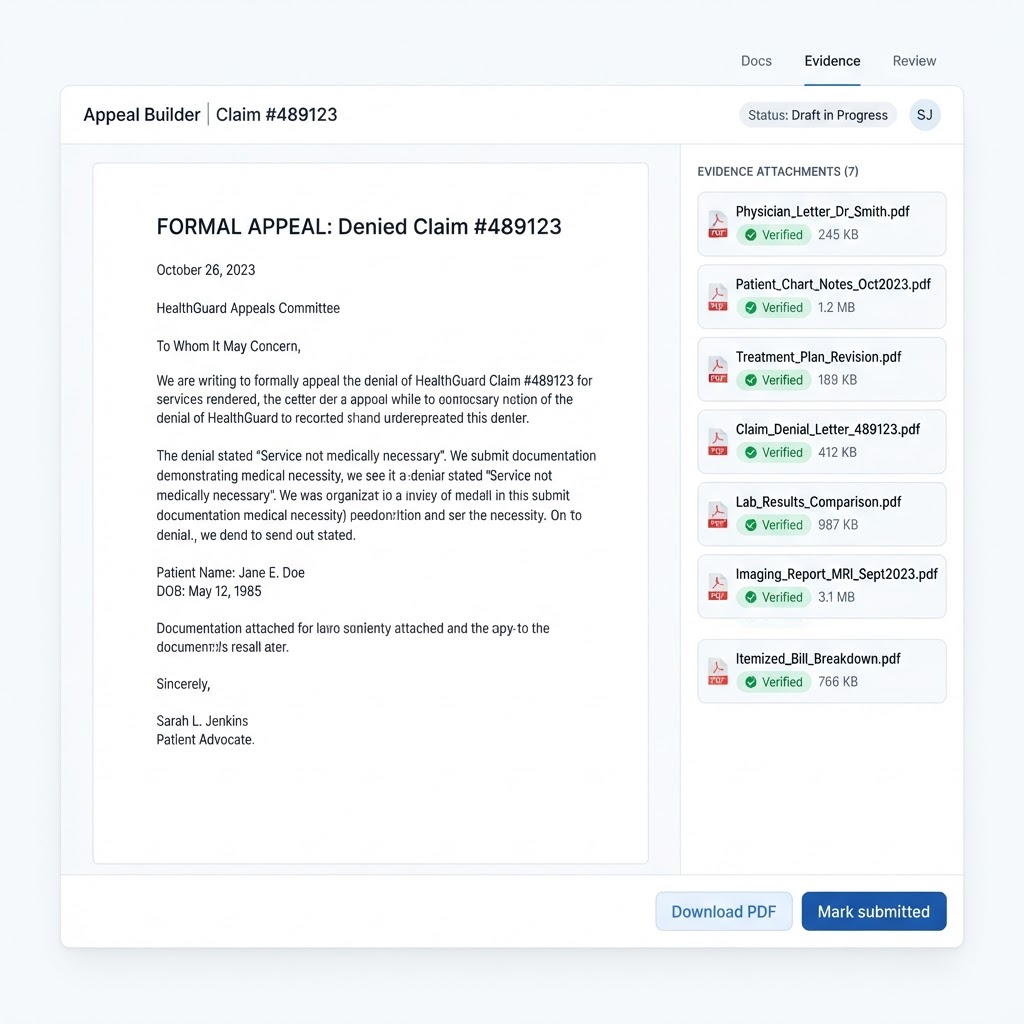Click Verified badge on Physician_Letter_Dr_Smith.pdf
The height and width of the screenshot is (1024, 1024).
point(774,234)
